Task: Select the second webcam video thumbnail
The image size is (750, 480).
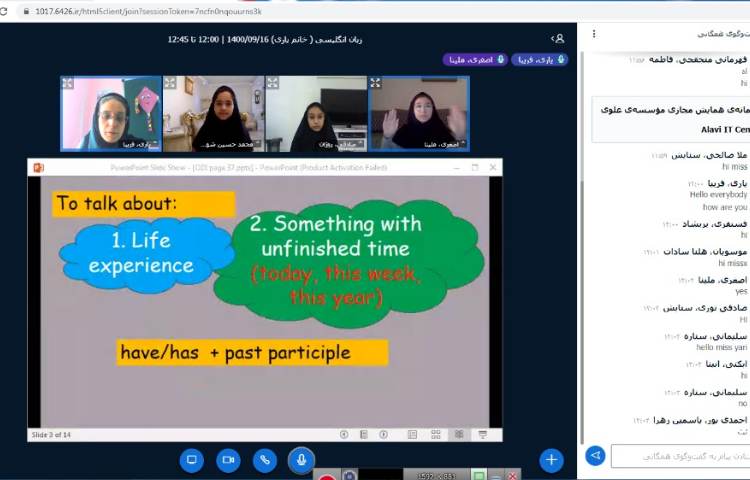Action: 213,114
